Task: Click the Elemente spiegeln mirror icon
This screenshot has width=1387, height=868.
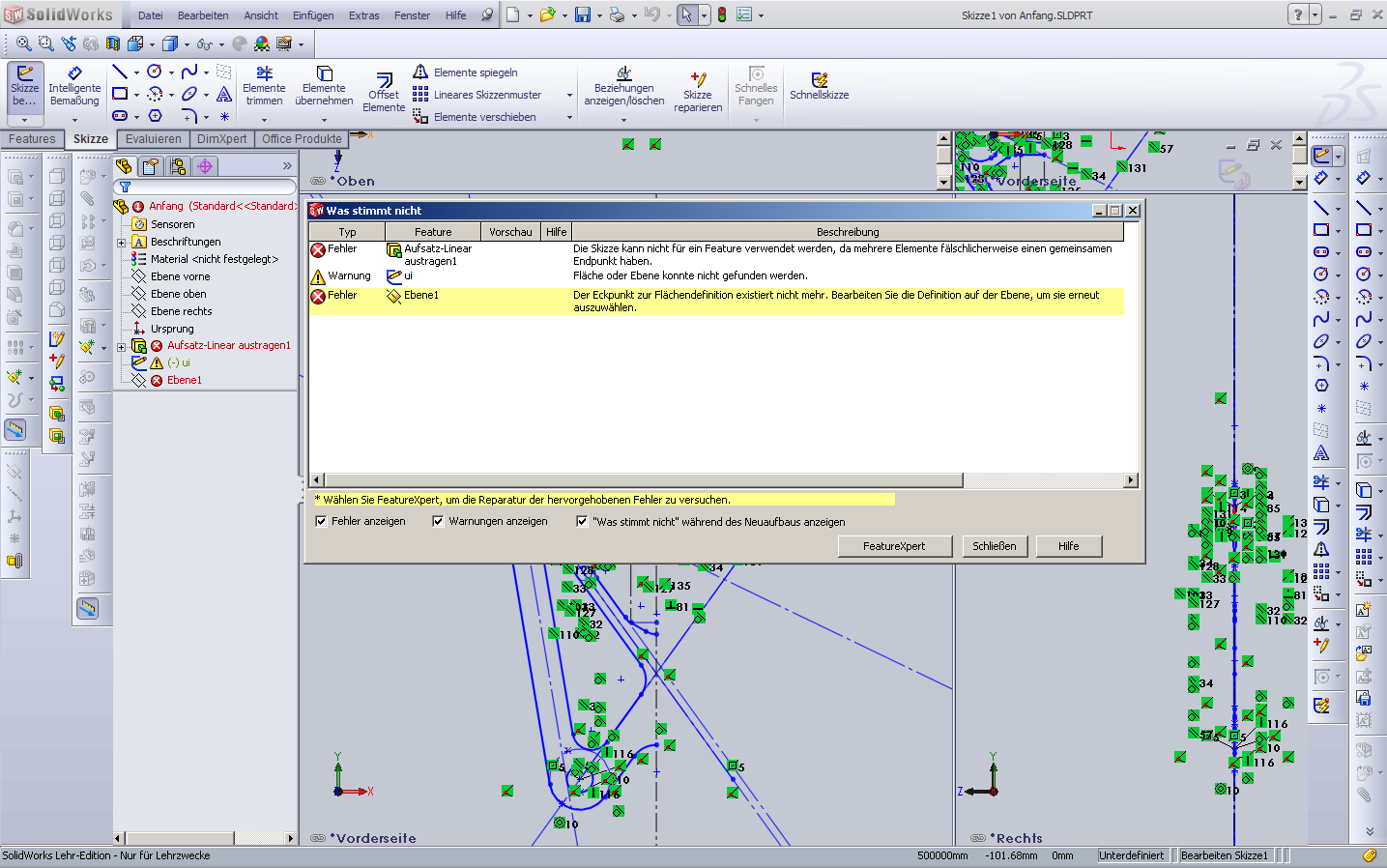Action: 420,72
